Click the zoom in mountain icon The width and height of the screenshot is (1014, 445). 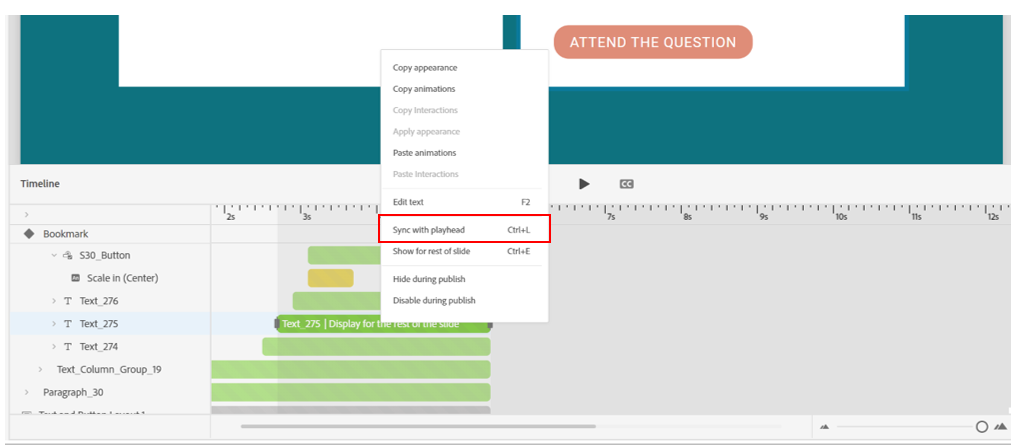coord(1000,427)
